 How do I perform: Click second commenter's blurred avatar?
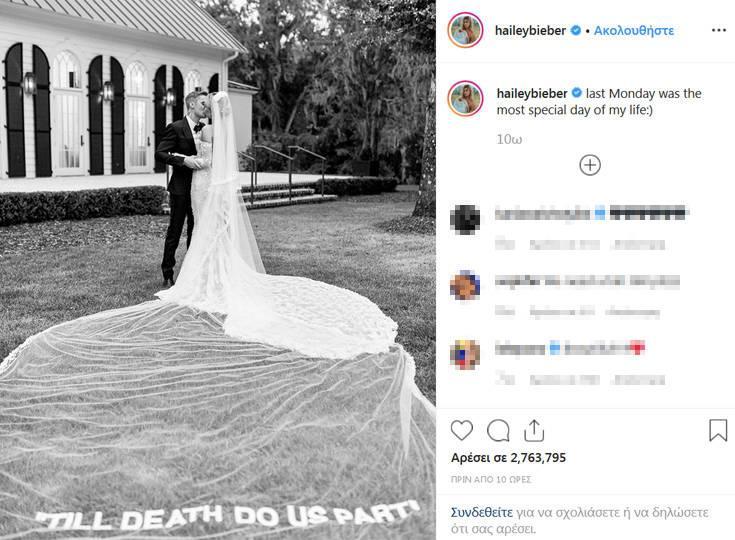coord(465,285)
